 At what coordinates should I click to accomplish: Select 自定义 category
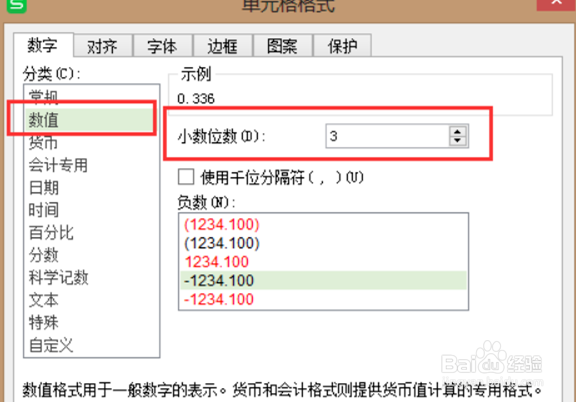[x=91, y=345]
